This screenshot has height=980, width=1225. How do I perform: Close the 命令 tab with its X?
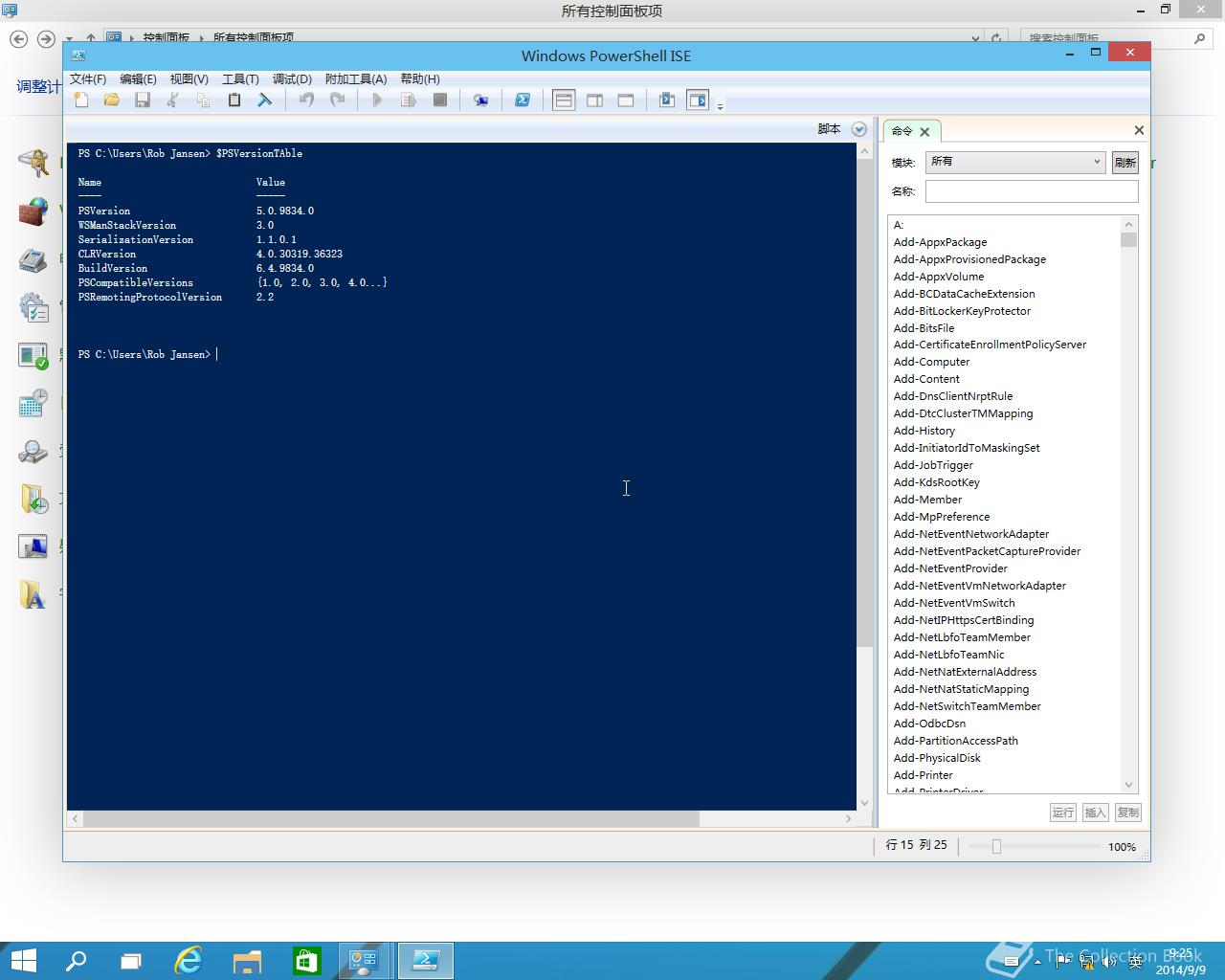tap(924, 132)
